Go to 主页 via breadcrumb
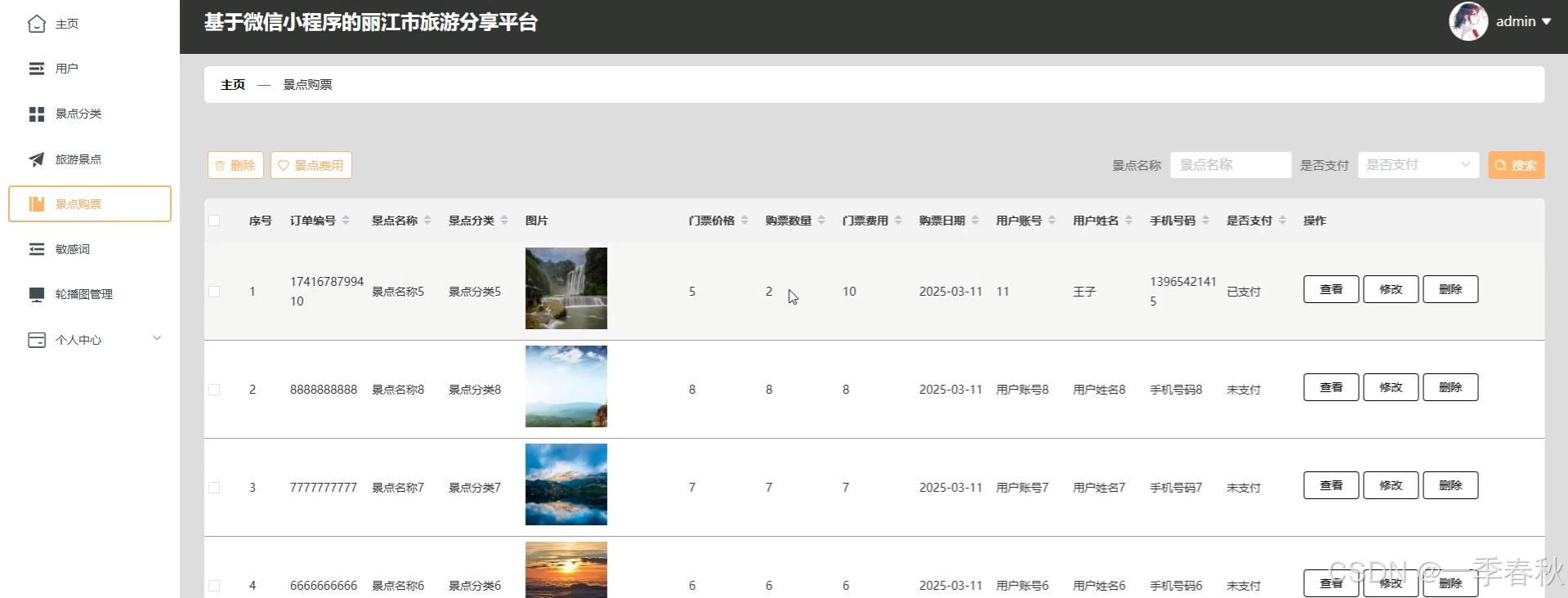The height and width of the screenshot is (598, 1568). point(233,85)
